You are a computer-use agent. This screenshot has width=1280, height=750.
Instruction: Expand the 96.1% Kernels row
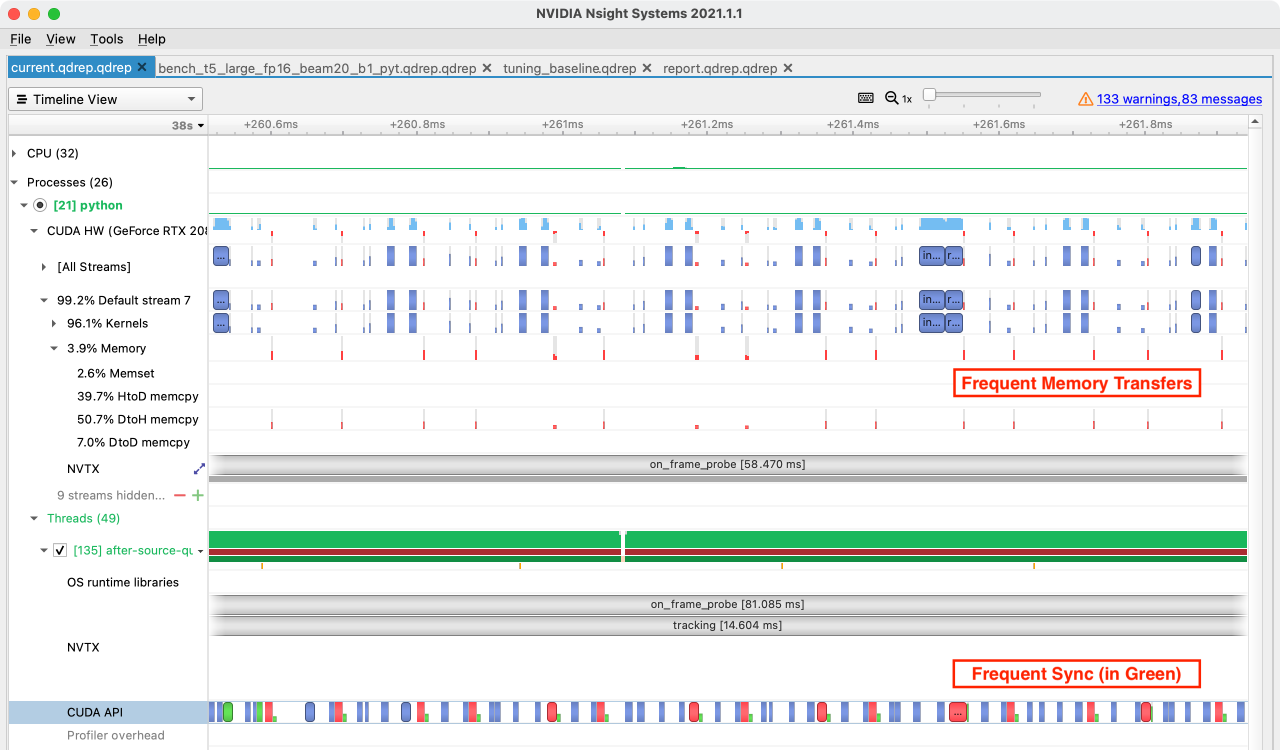click(54, 323)
